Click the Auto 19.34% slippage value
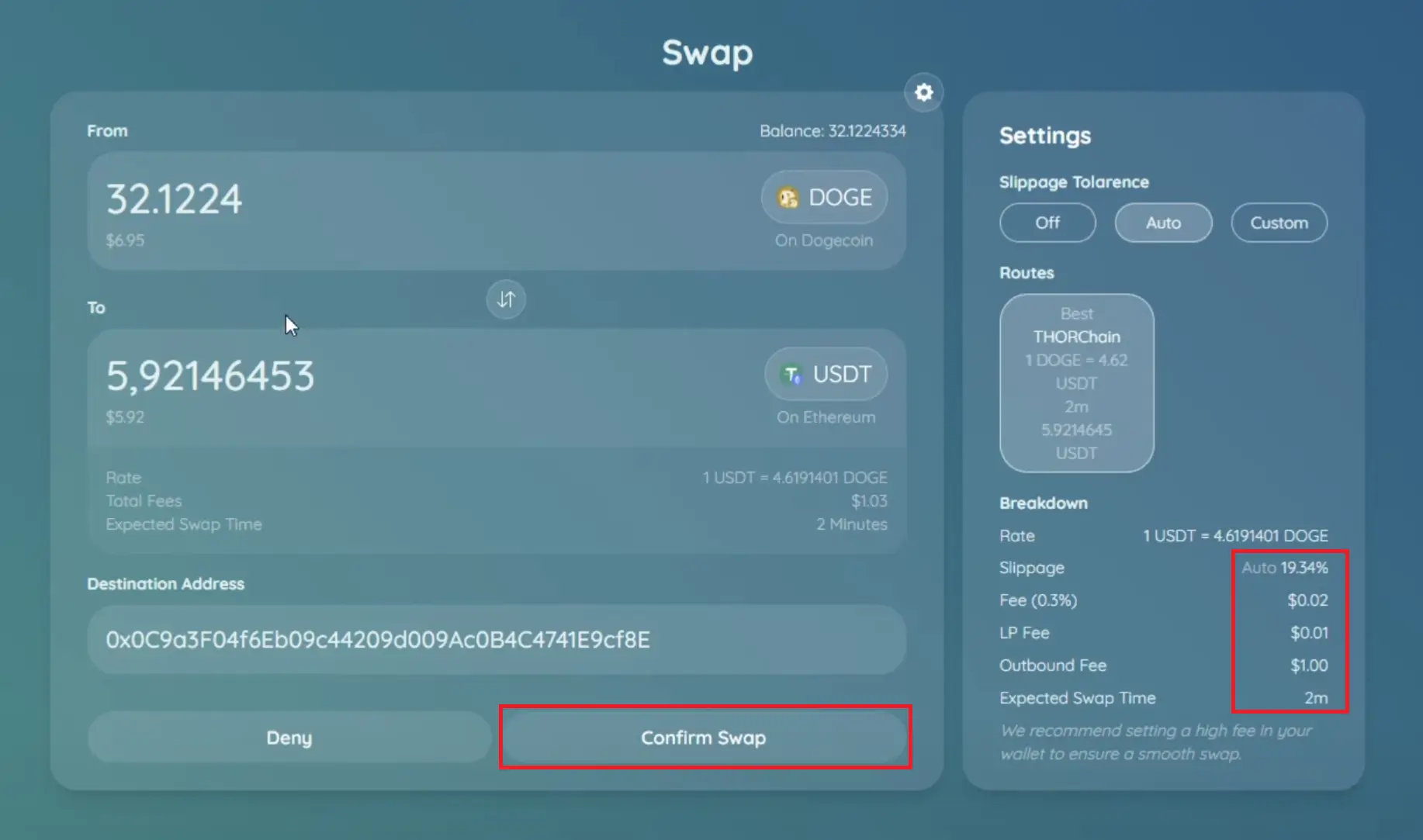 click(x=1284, y=568)
